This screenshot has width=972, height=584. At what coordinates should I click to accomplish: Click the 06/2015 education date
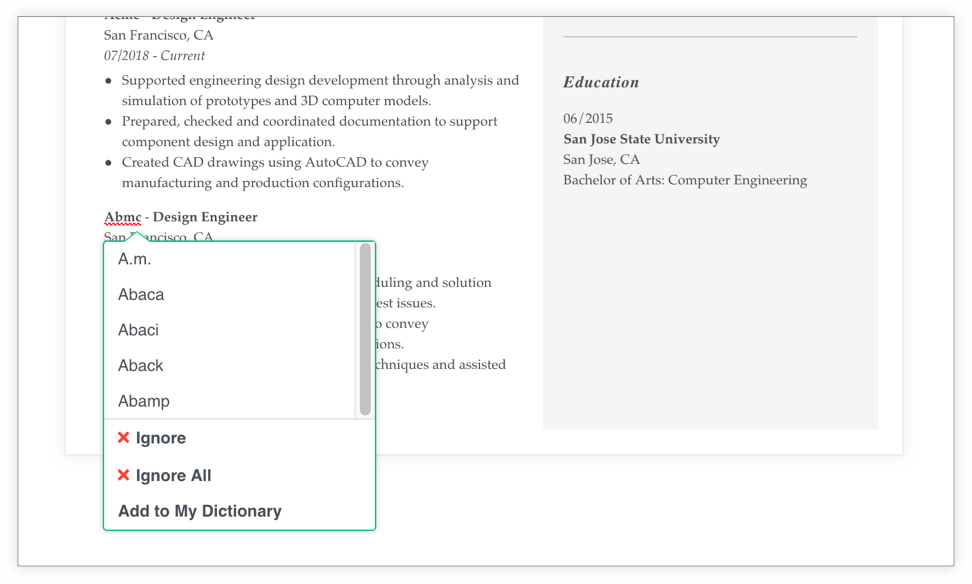(588, 118)
